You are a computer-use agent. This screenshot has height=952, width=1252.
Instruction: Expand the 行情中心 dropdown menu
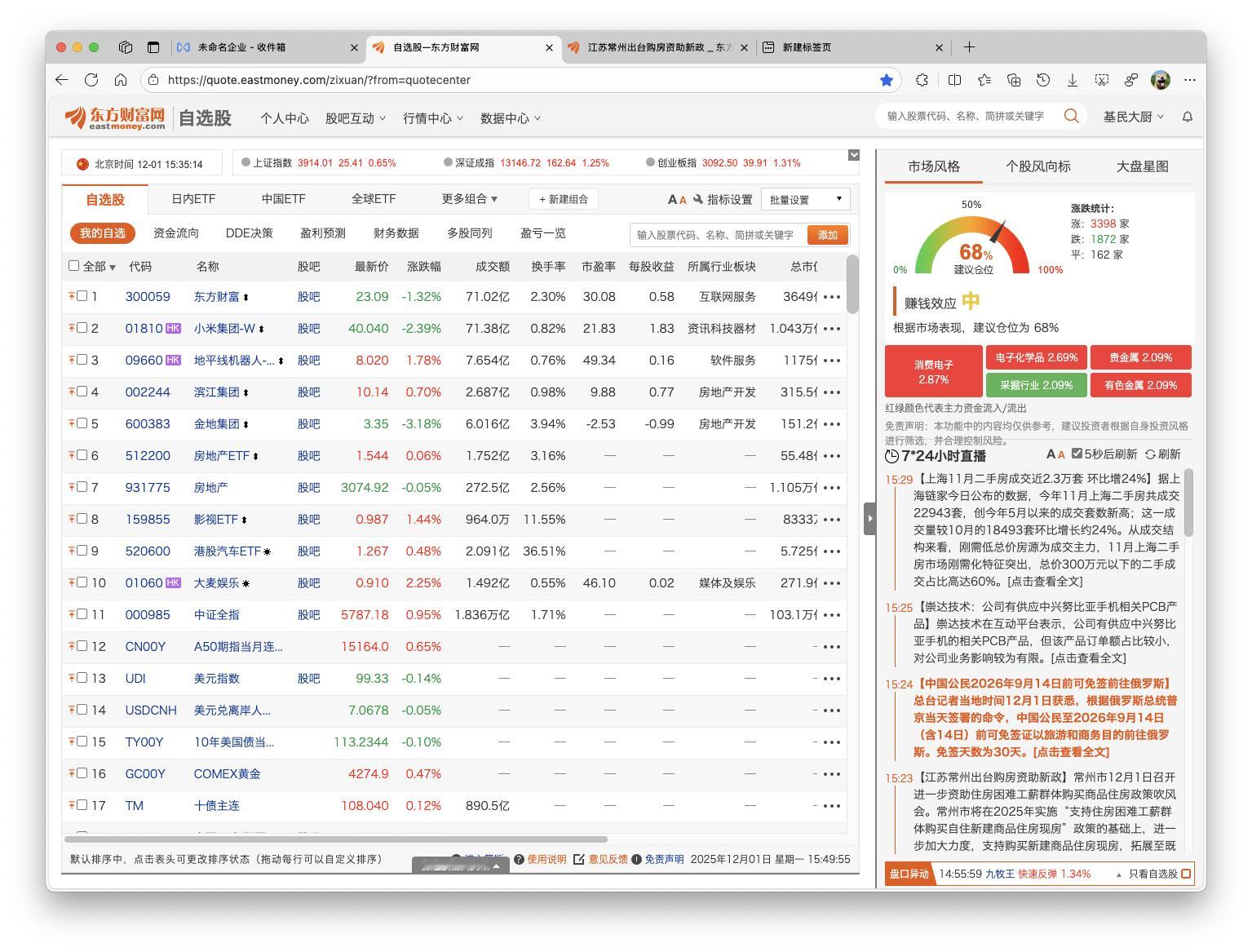click(433, 118)
